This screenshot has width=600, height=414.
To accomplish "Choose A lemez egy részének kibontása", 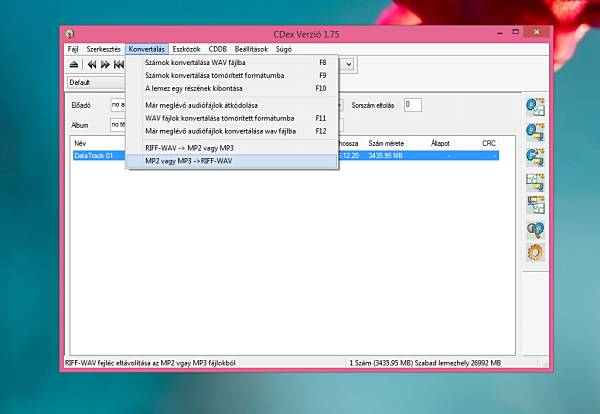I will (x=232, y=88).
